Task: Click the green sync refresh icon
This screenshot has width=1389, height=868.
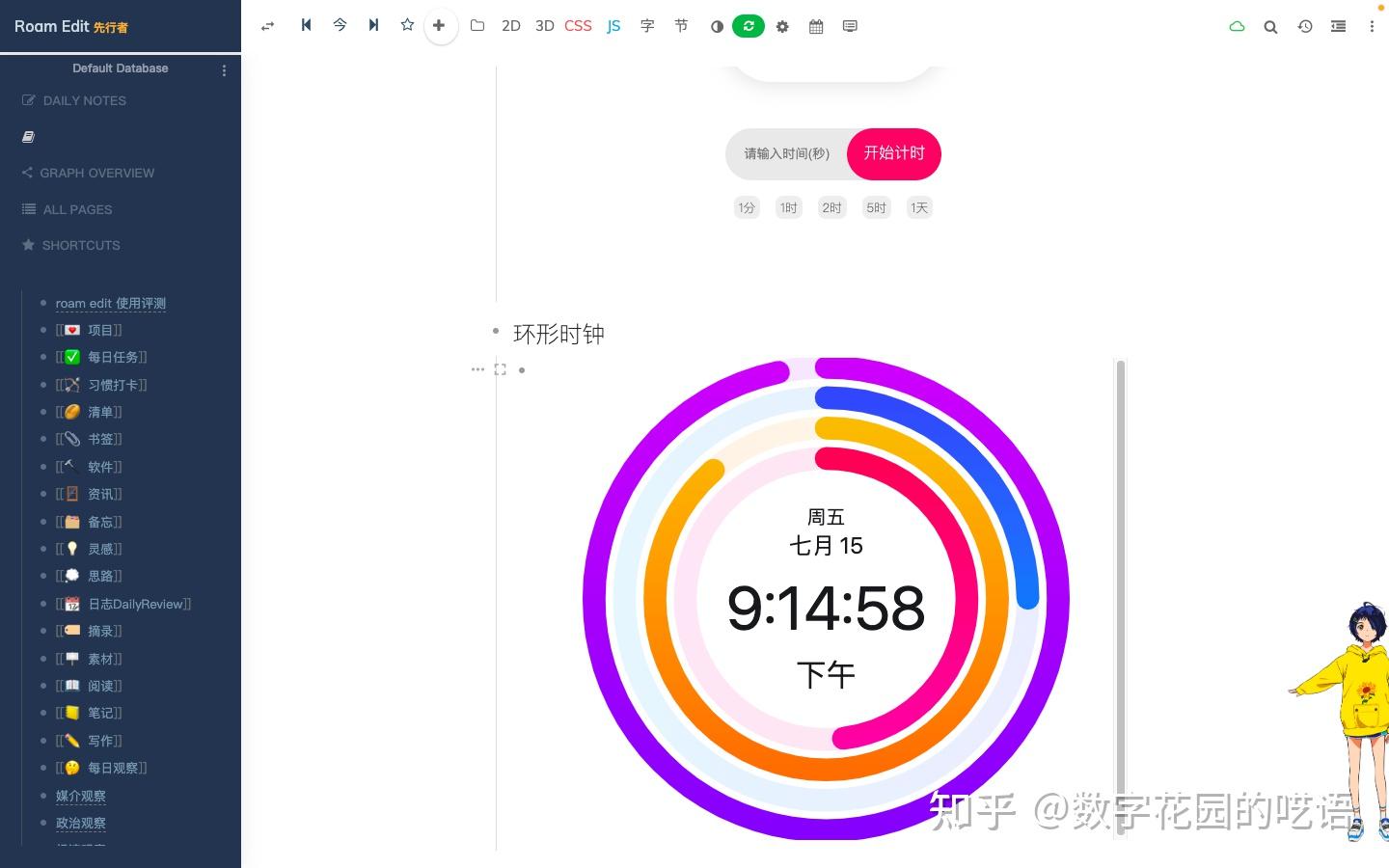Action: 749,26
